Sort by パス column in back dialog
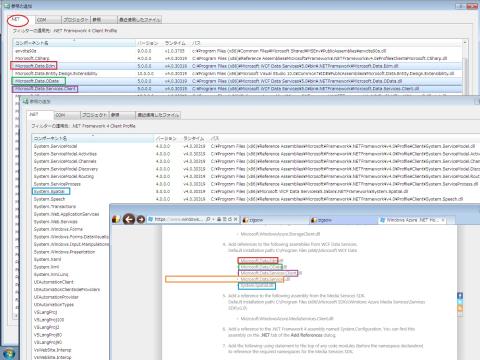The image size is (480, 360). (x=326, y=43)
